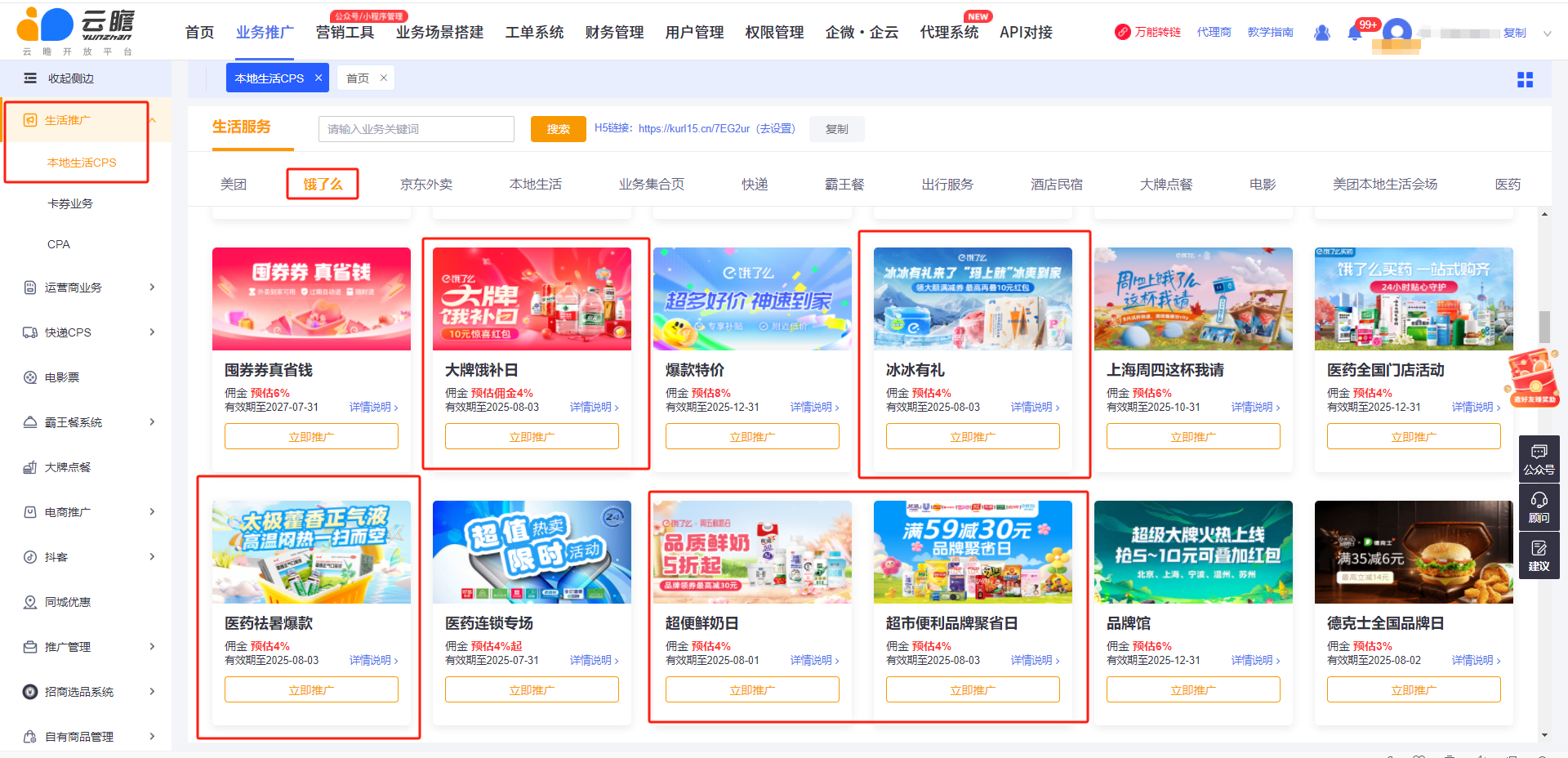The width and height of the screenshot is (1568, 758).
Task: Click the 推广管理 sidebar icon
Action: (x=30, y=647)
